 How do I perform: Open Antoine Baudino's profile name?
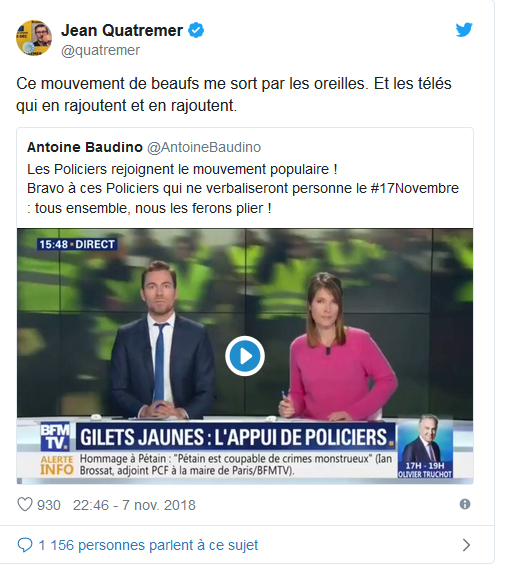(x=85, y=147)
